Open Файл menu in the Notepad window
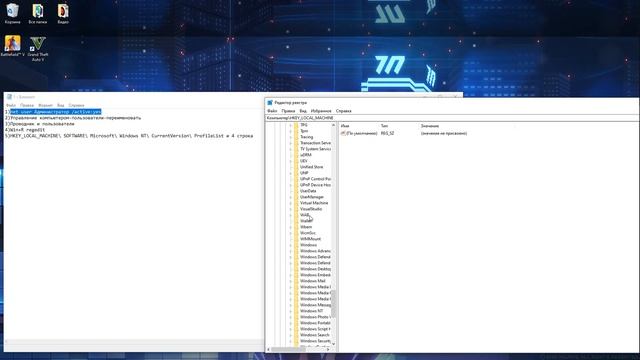The image size is (640, 360). point(11,105)
